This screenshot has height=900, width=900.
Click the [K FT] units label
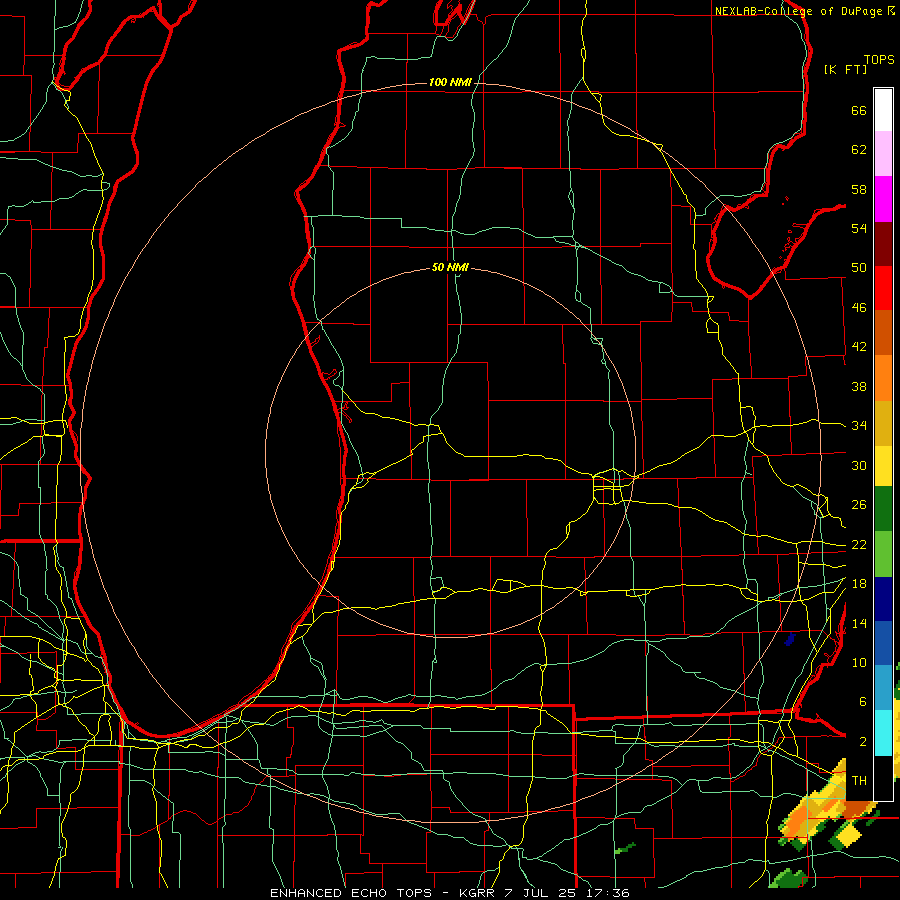click(x=845, y=69)
